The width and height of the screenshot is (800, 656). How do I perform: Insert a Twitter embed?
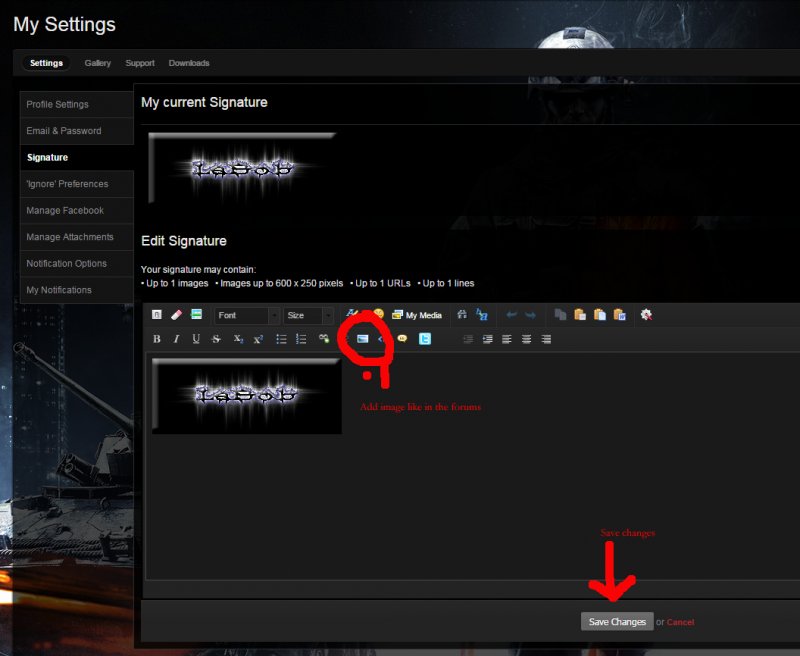(x=425, y=339)
